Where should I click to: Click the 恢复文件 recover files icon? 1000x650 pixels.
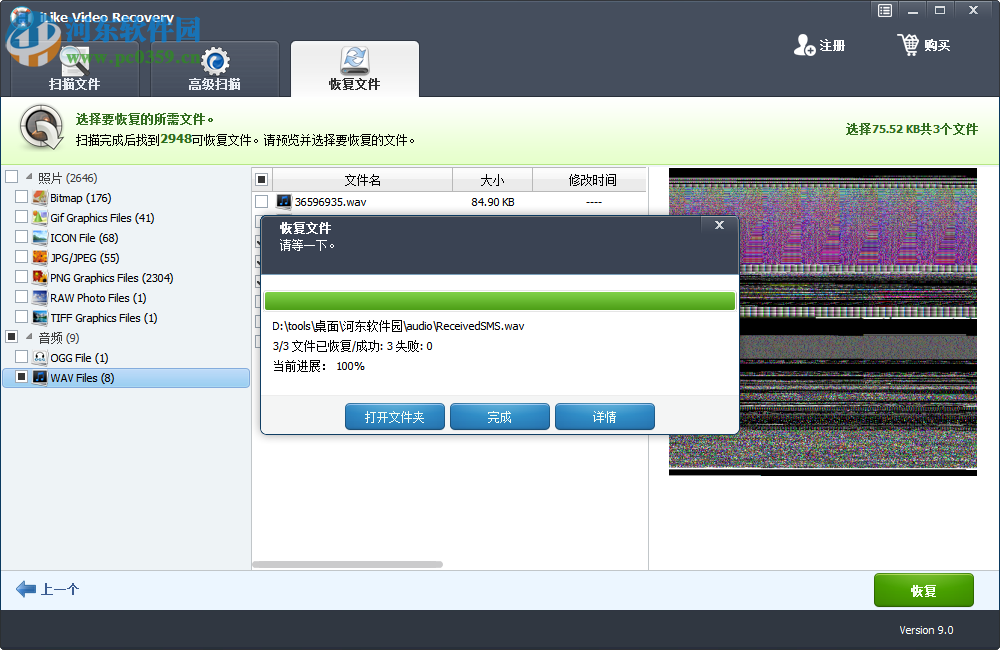[353, 62]
